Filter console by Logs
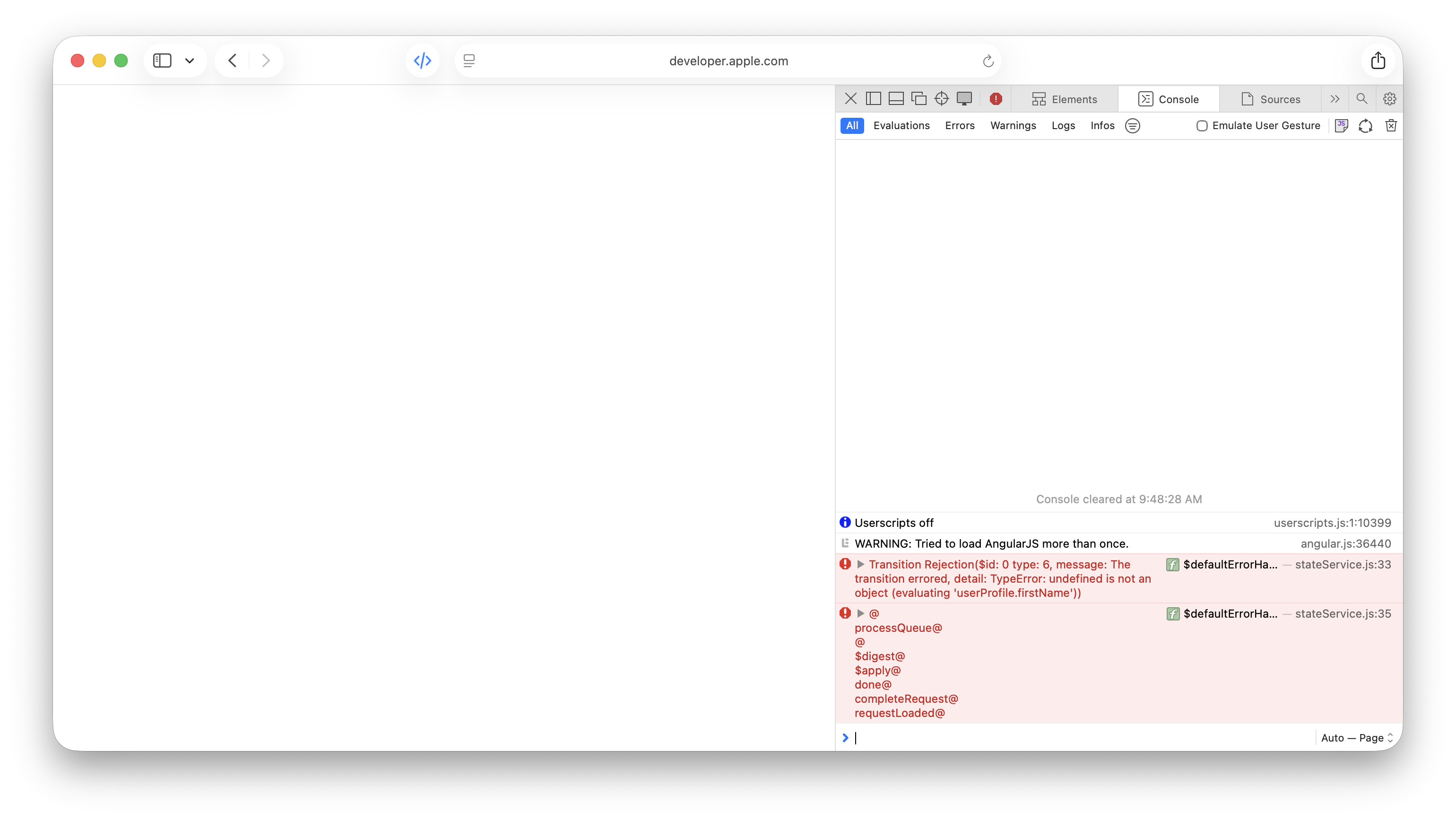The height and width of the screenshot is (821, 1456). (1063, 125)
